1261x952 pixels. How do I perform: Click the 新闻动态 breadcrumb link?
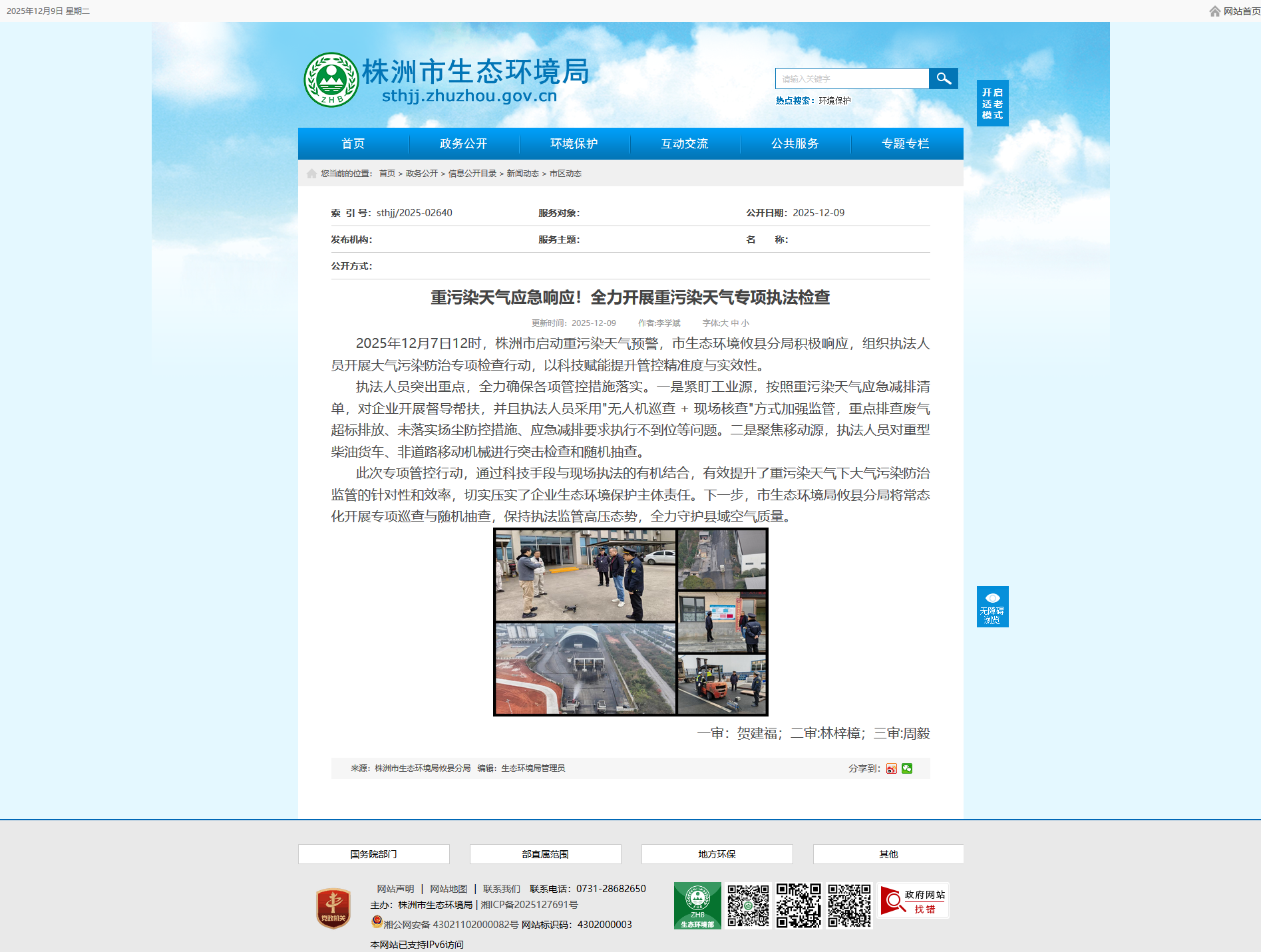click(522, 174)
